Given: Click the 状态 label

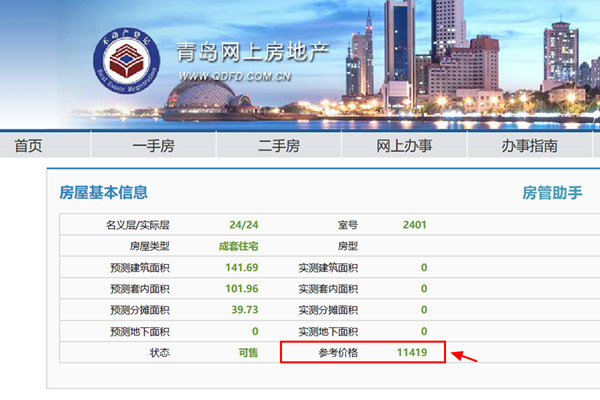Looking at the screenshot, I should click(160, 353).
